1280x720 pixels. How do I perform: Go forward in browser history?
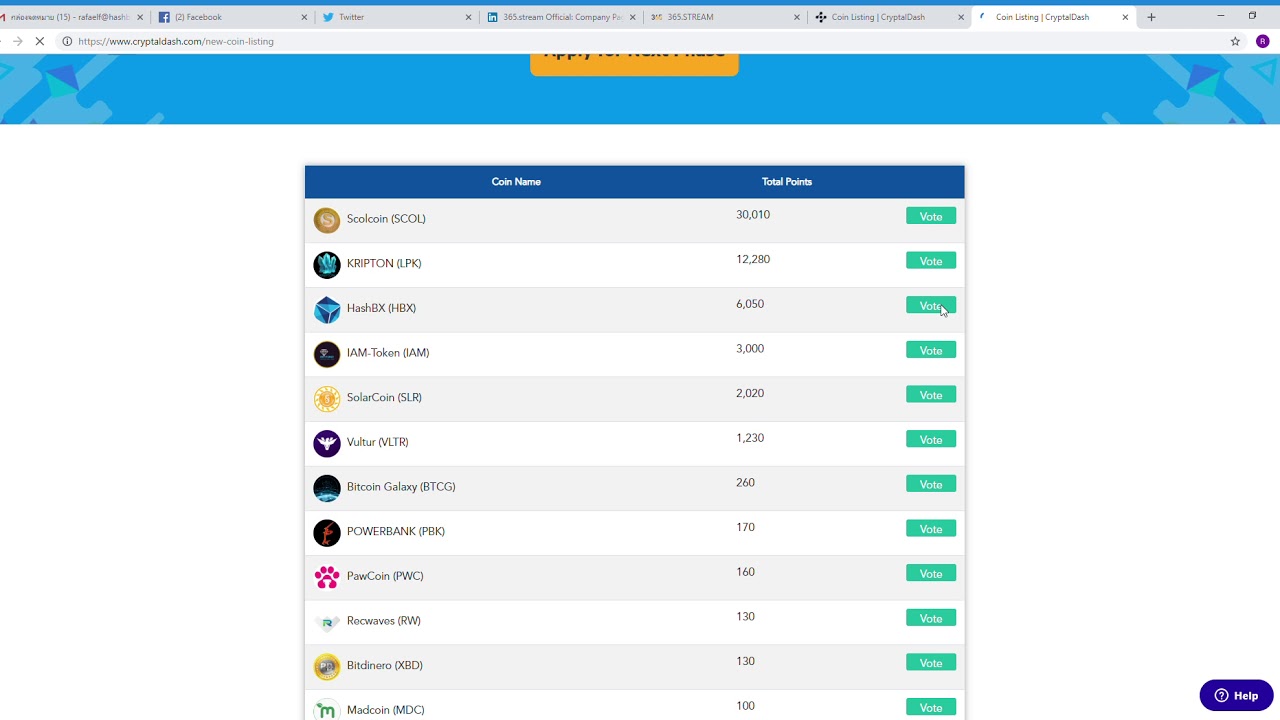tap(17, 41)
